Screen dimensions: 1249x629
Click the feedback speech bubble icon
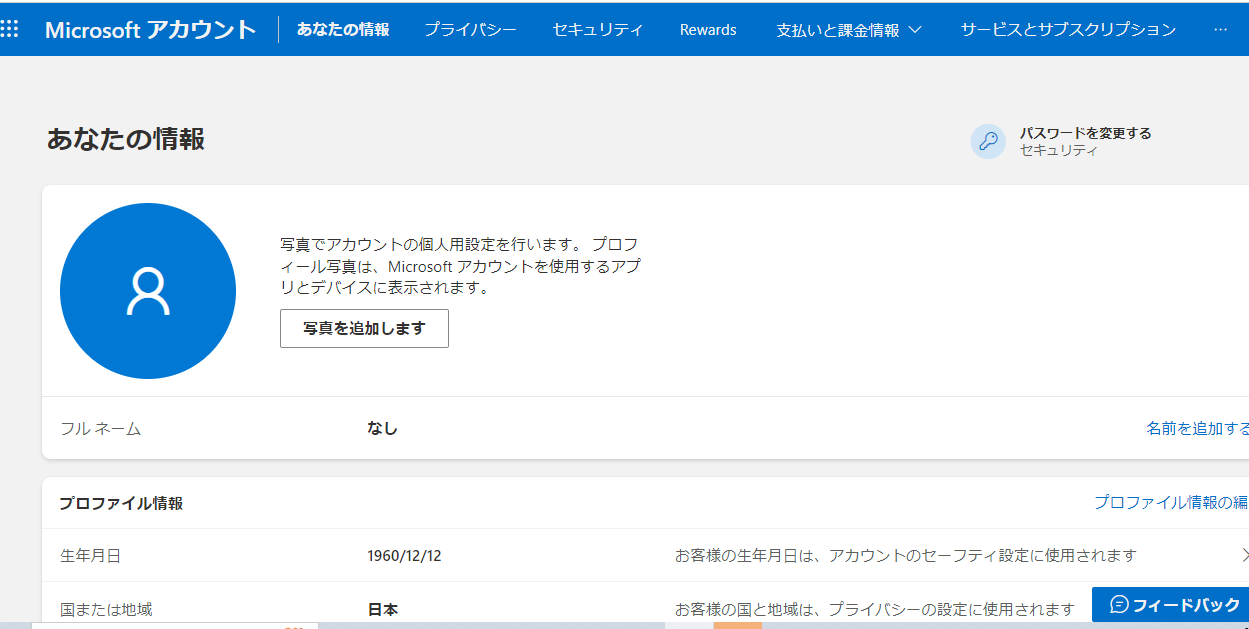pos(1119,605)
